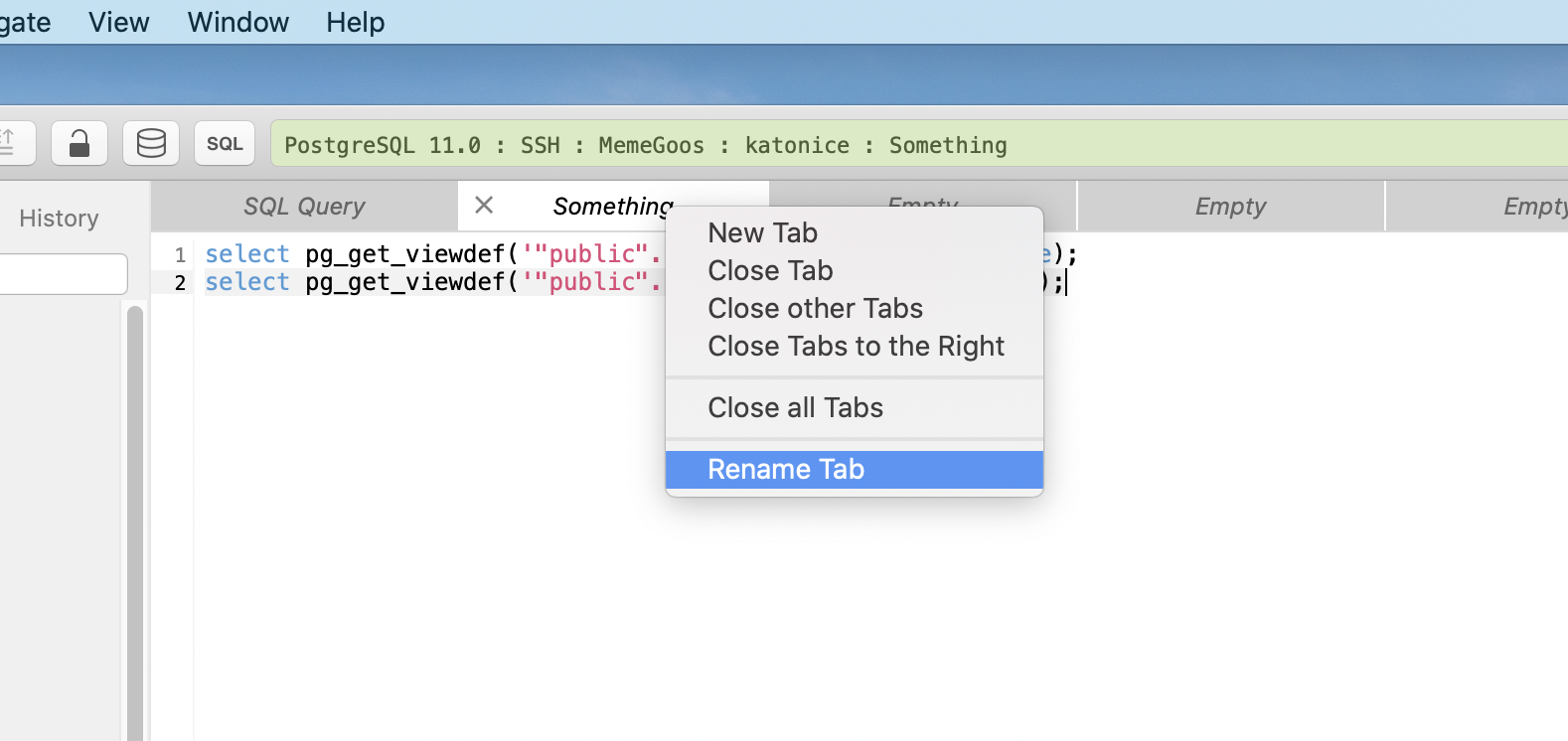Viewport: 1568px width, 741px height.
Task: Click the export icon at the toolbar's left
Action: coord(14,143)
